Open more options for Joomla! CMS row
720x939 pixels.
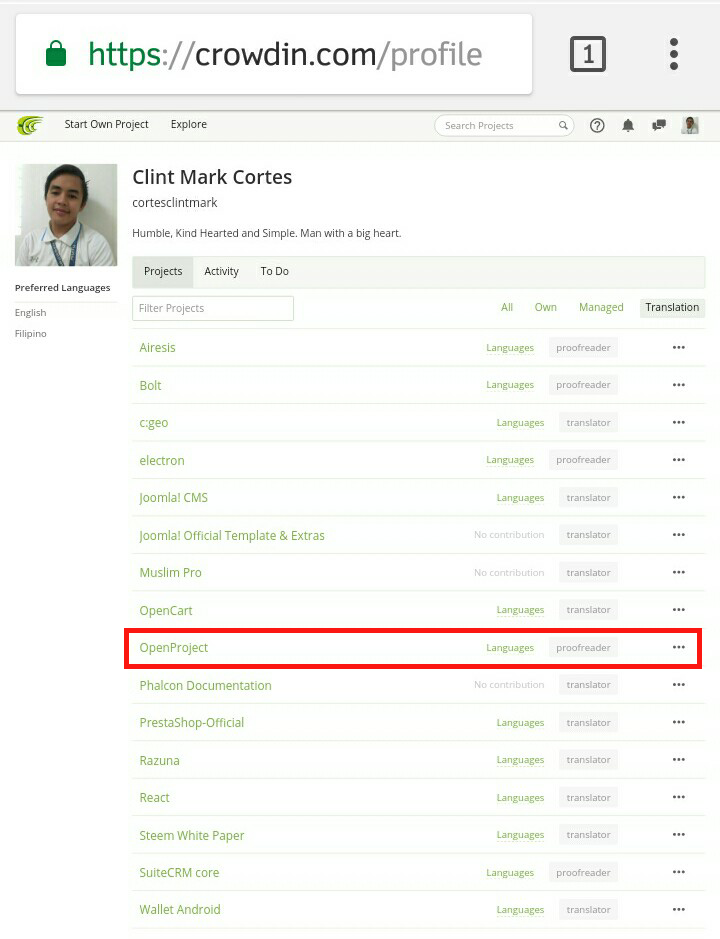(x=678, y=497)
